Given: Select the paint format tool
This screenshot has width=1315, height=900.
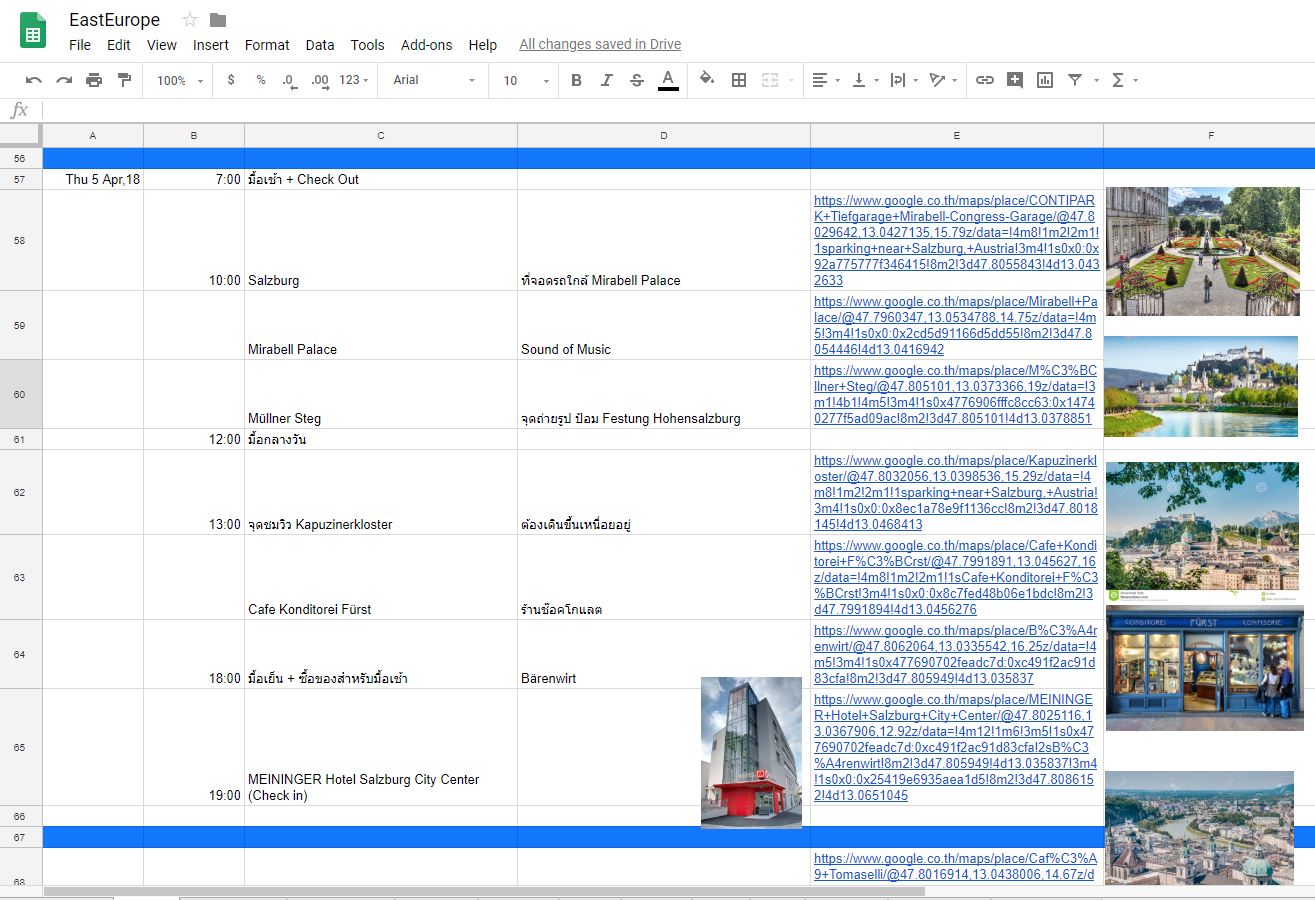Looking at the screenshot, I should click(125, 80).
